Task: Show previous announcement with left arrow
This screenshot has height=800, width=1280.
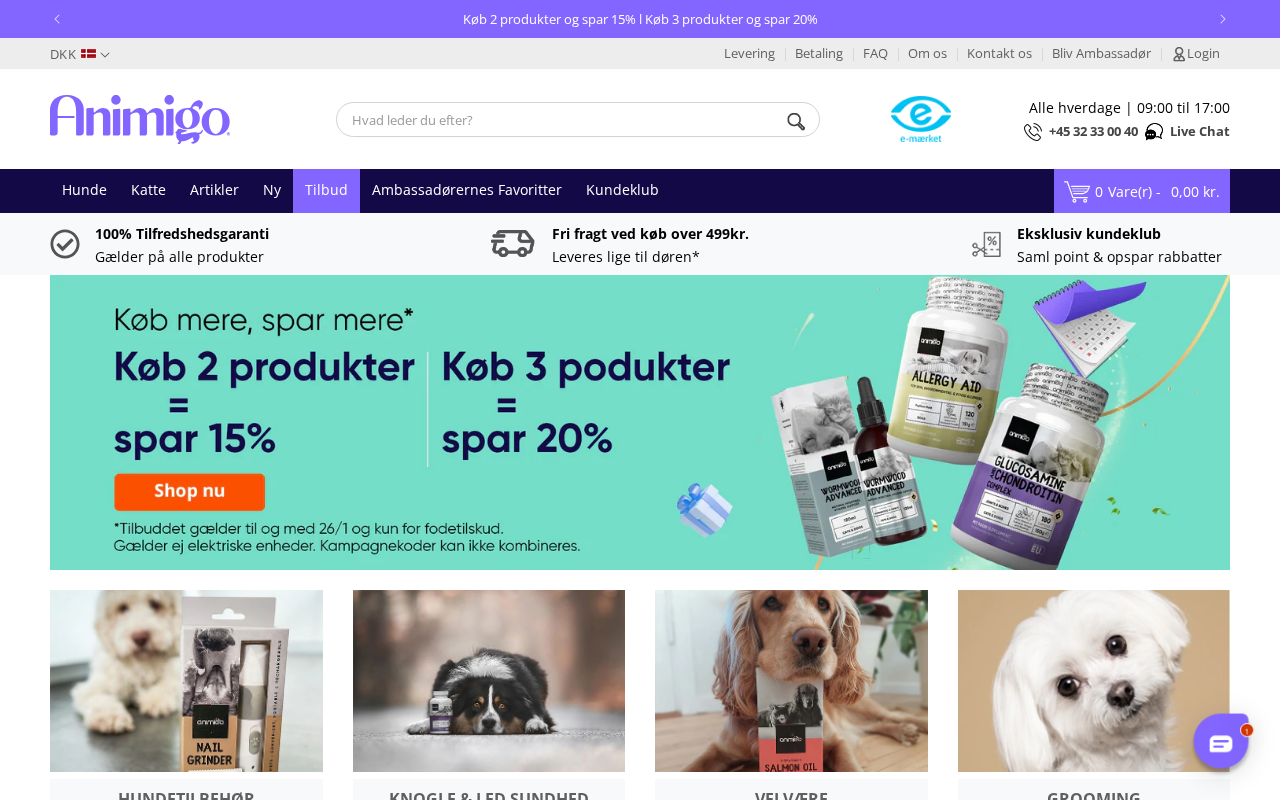Action: tap(57, 19)
